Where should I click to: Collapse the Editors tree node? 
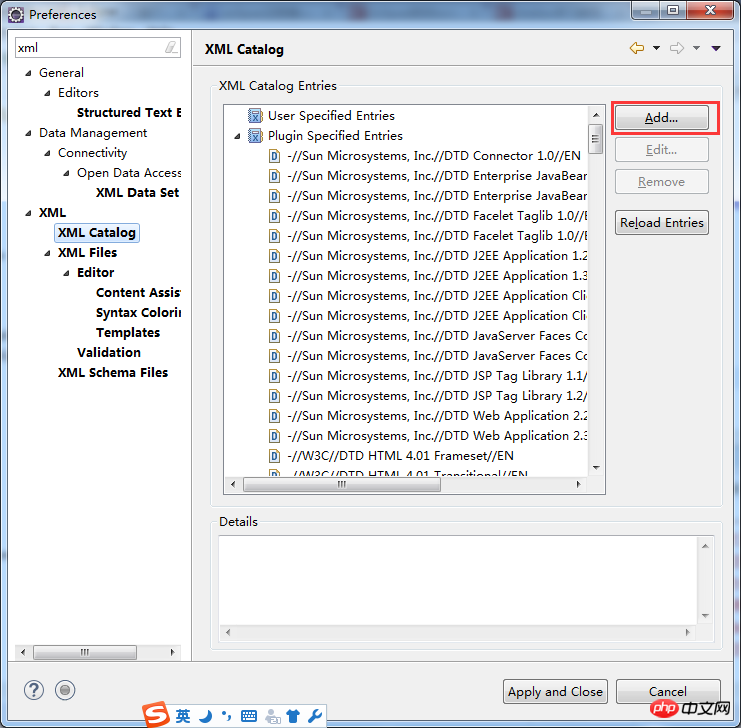47,93
